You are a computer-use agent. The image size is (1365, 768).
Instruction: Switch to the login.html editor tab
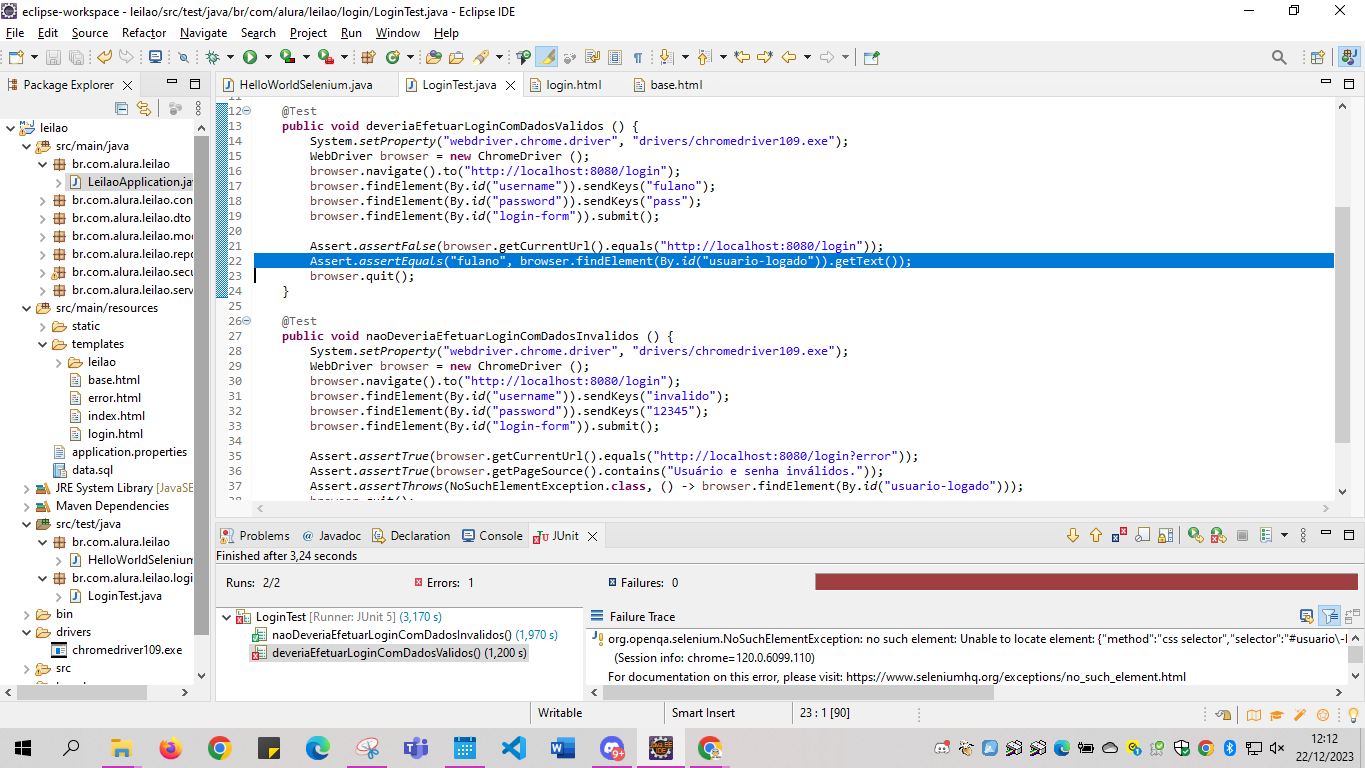point(573,85)
